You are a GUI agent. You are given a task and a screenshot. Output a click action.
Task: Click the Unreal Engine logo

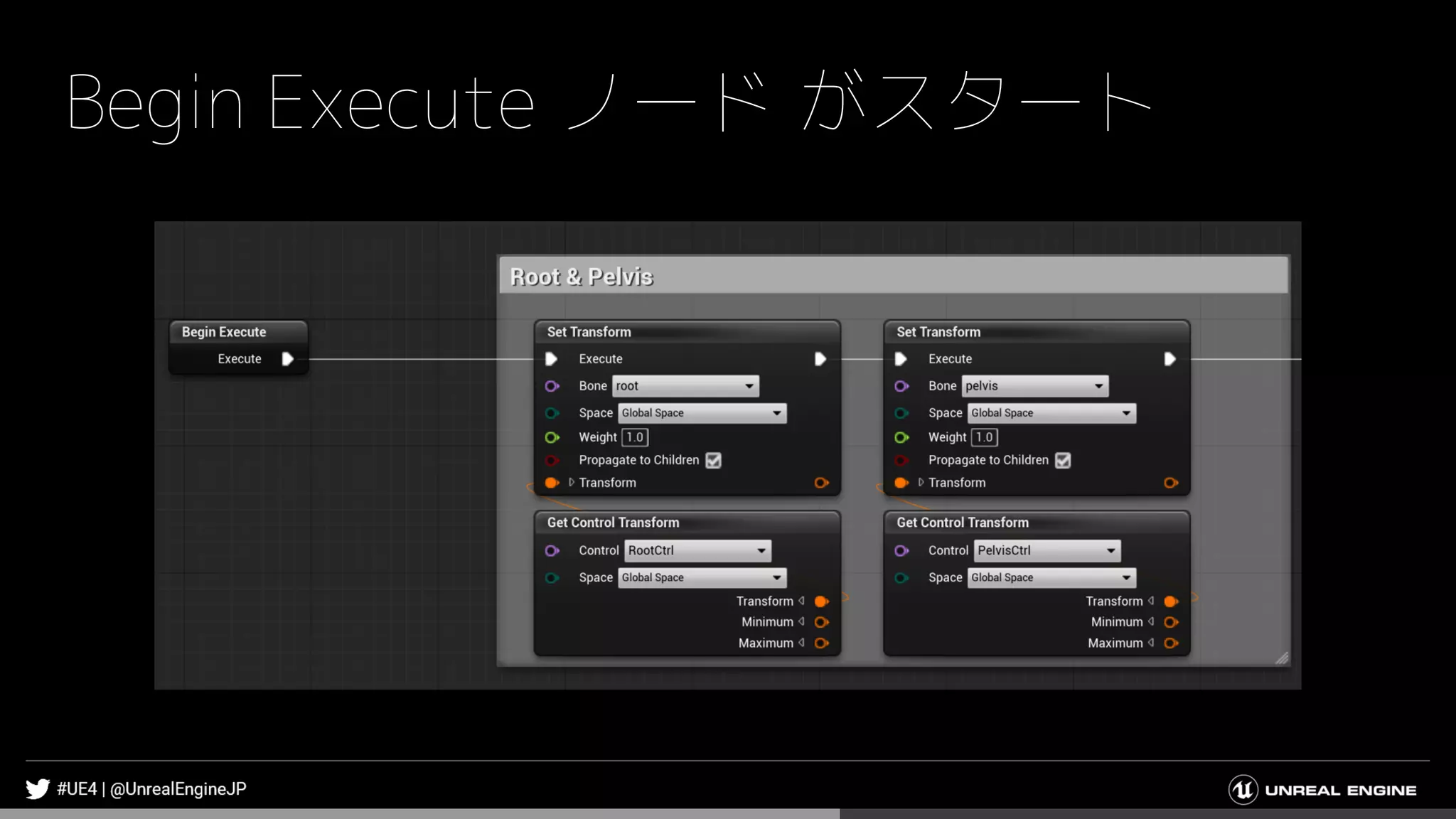point(1322,790)
